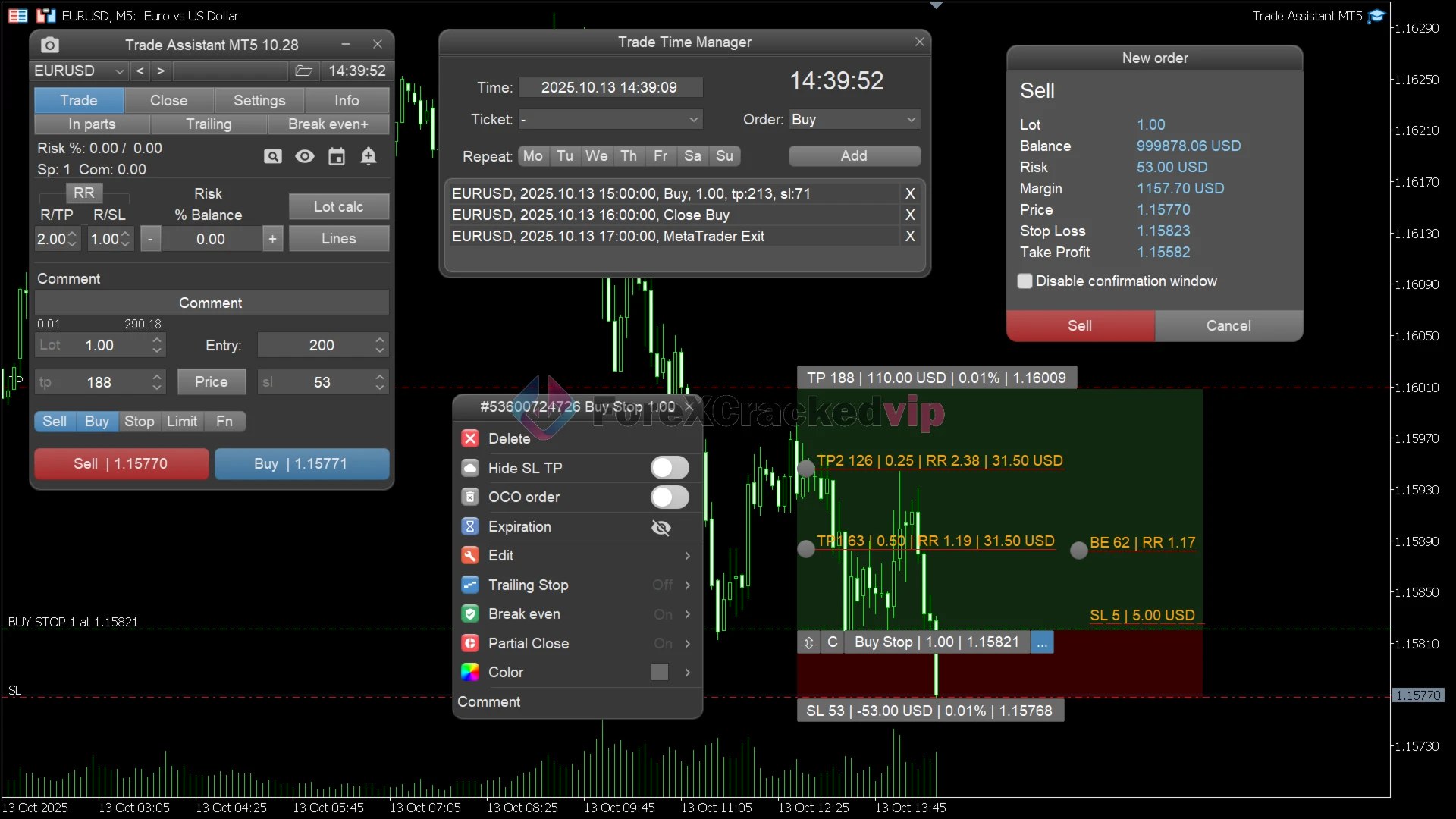Click the eye visibility icon near Risk %
This screenshot has height=819, width=1456.
click(x=305, y=156)
